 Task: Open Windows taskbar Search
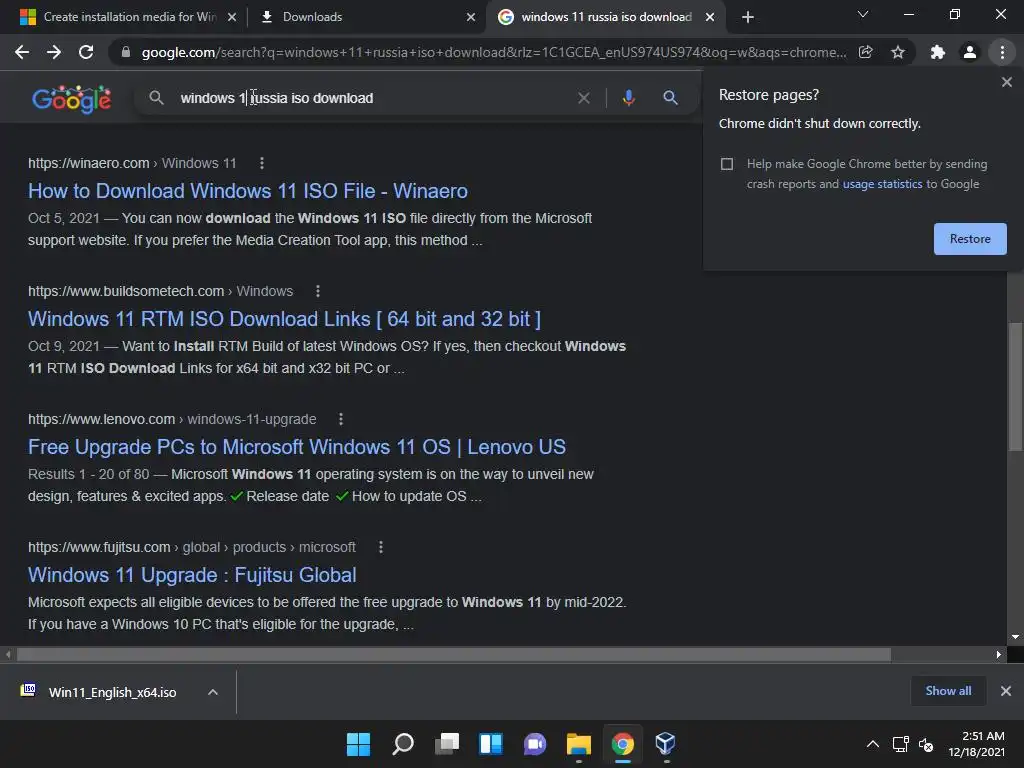(x=403, y=744)
